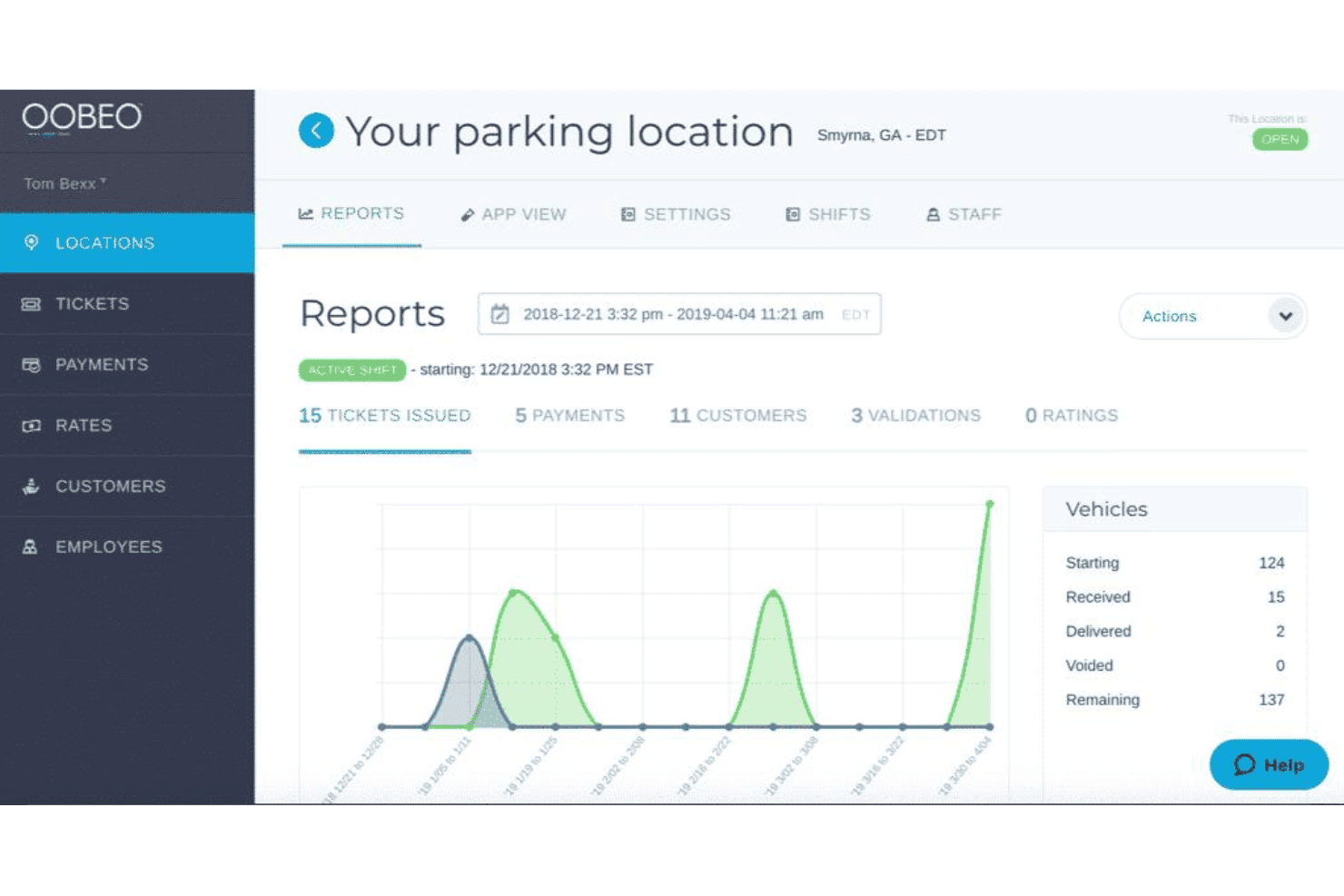Switch to the App View tab

coord(513,214)
